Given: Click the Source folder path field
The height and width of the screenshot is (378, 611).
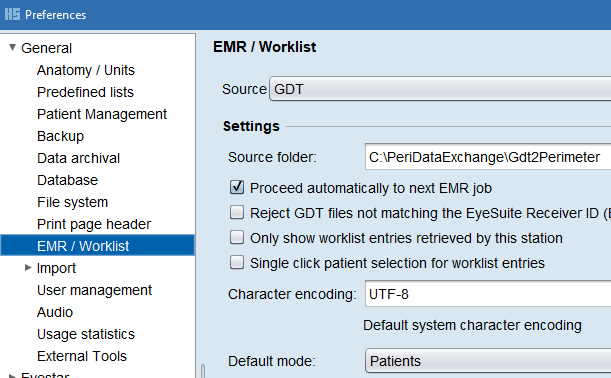Looking at the screenshot, I should [x=488, y=157].
